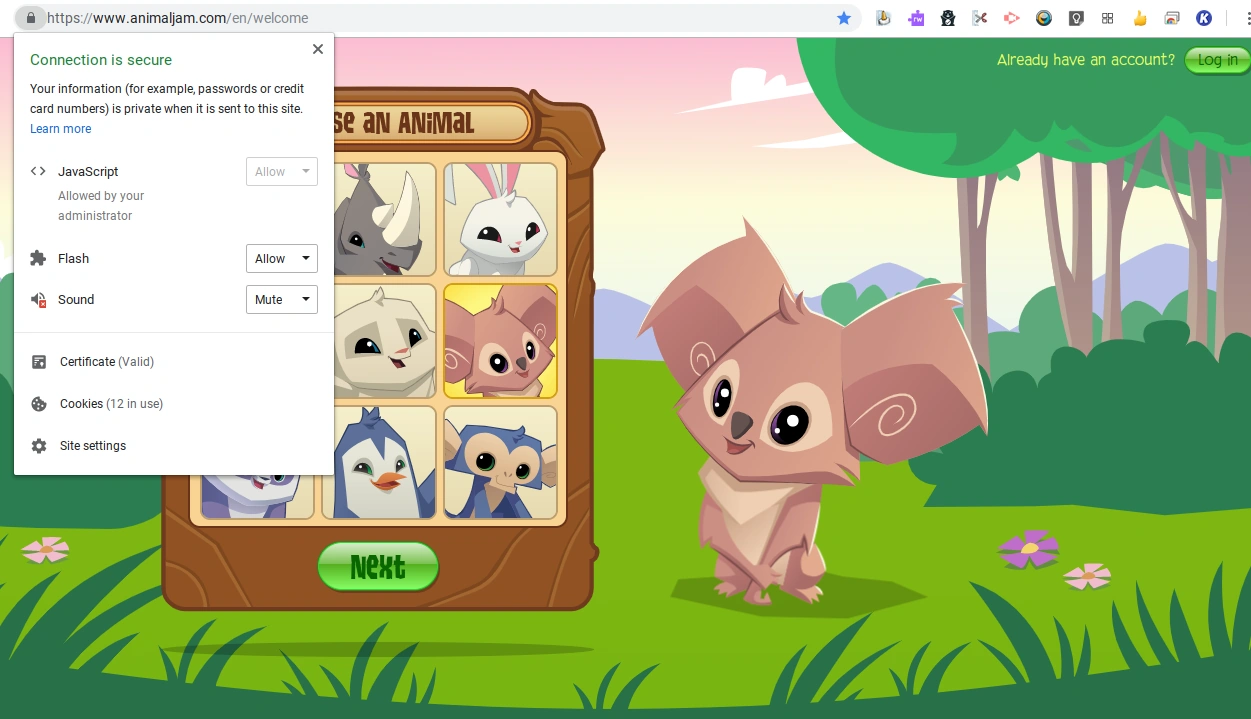Click the Certificate icon

(x=39, y=362)
